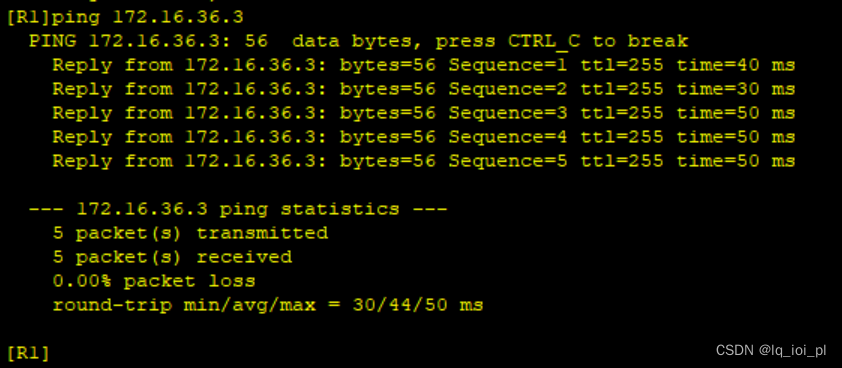Select the Sequence=4 reply line
This screenshot has height=368, width=842.
[424, 137]
